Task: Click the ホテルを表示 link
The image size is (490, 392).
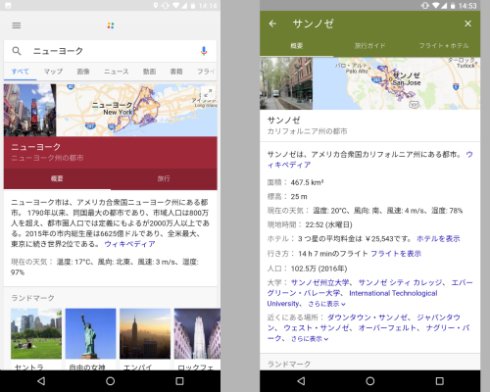Action: tap(438, 239)
